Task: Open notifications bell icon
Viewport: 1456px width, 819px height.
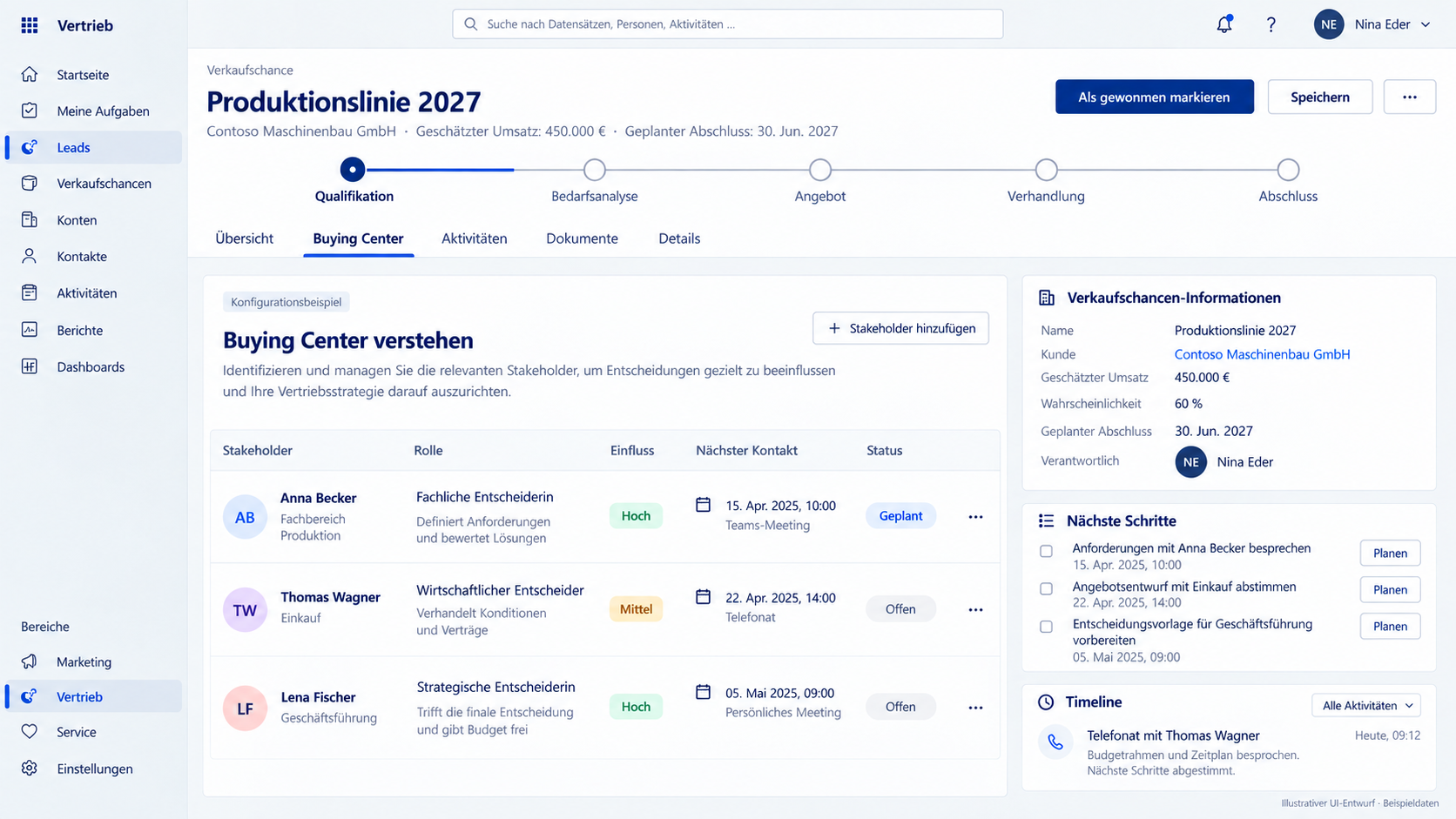Action: point(1224,24)
